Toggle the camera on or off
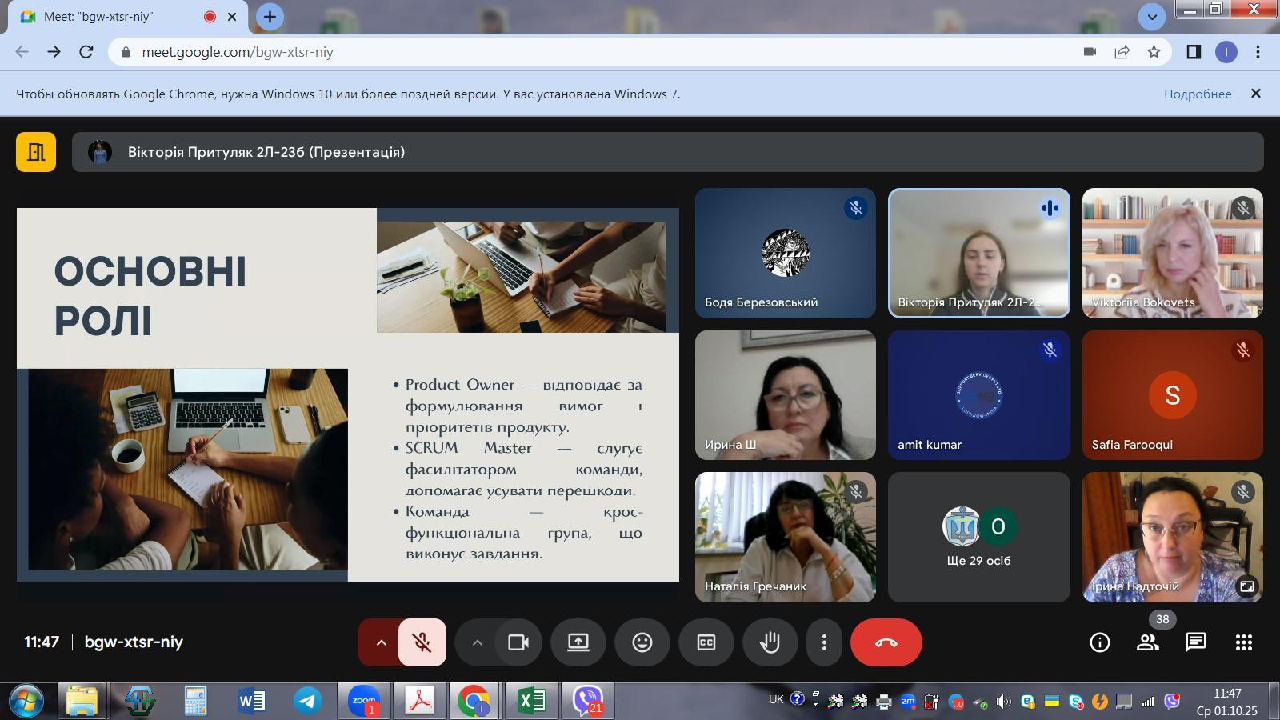 point(518,642)
